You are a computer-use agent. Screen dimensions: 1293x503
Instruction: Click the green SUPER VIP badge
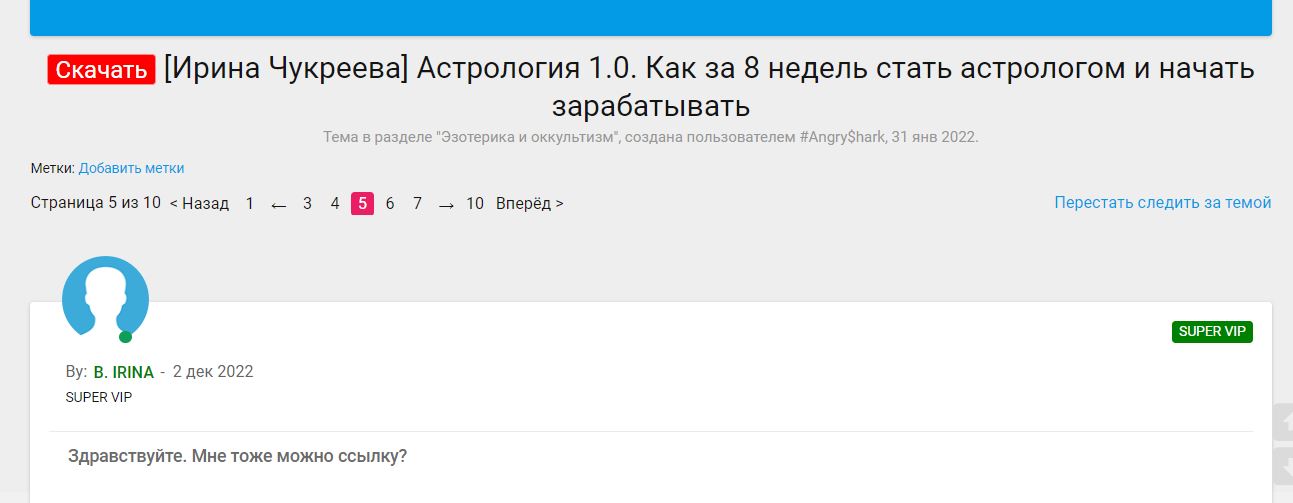[1212, 332]
